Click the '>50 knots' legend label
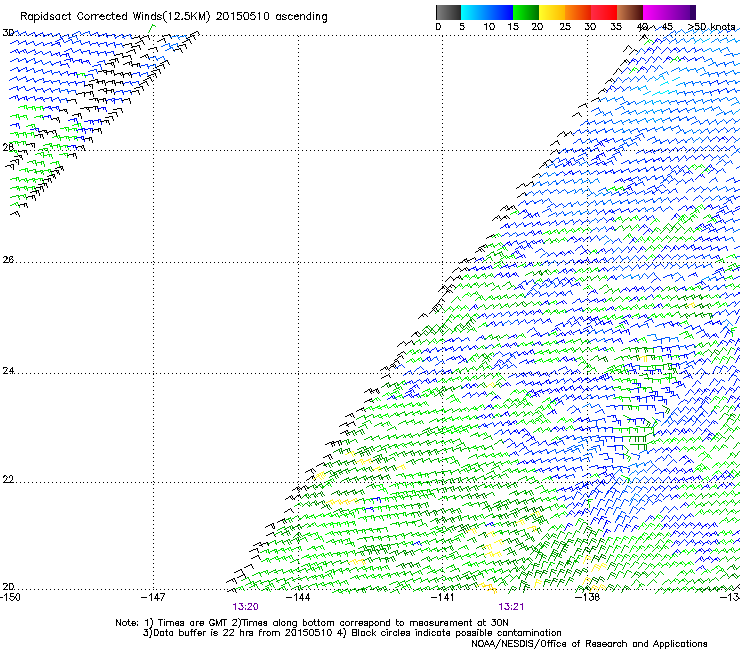The image size is (740, 650). [x=711, y=27]
